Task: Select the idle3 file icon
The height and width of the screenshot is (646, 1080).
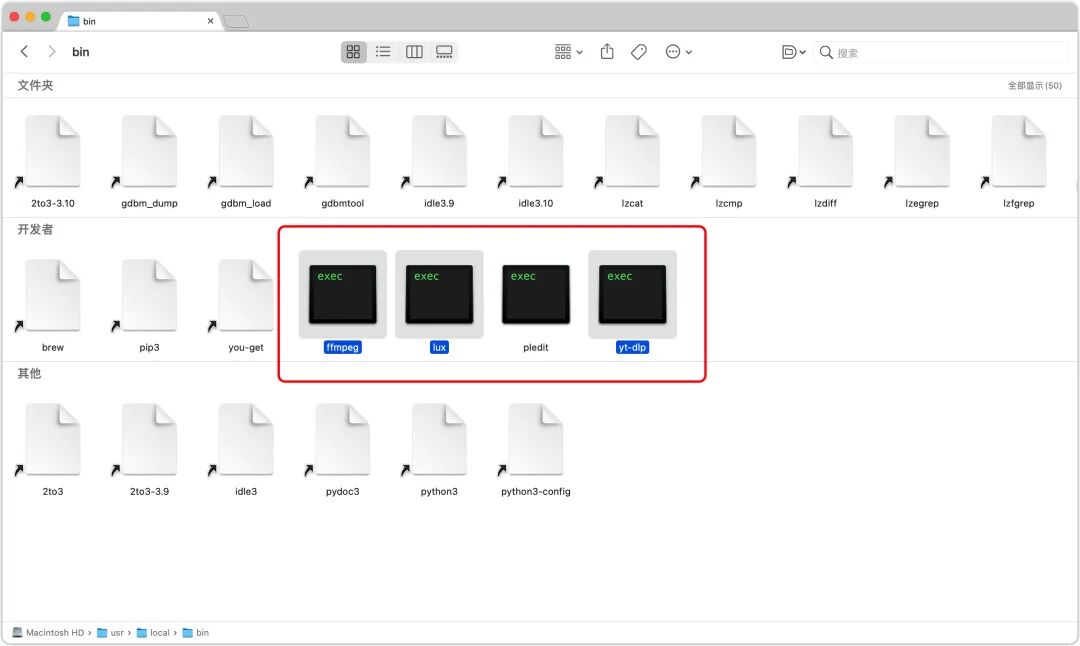Action: (x=246, y=439)
